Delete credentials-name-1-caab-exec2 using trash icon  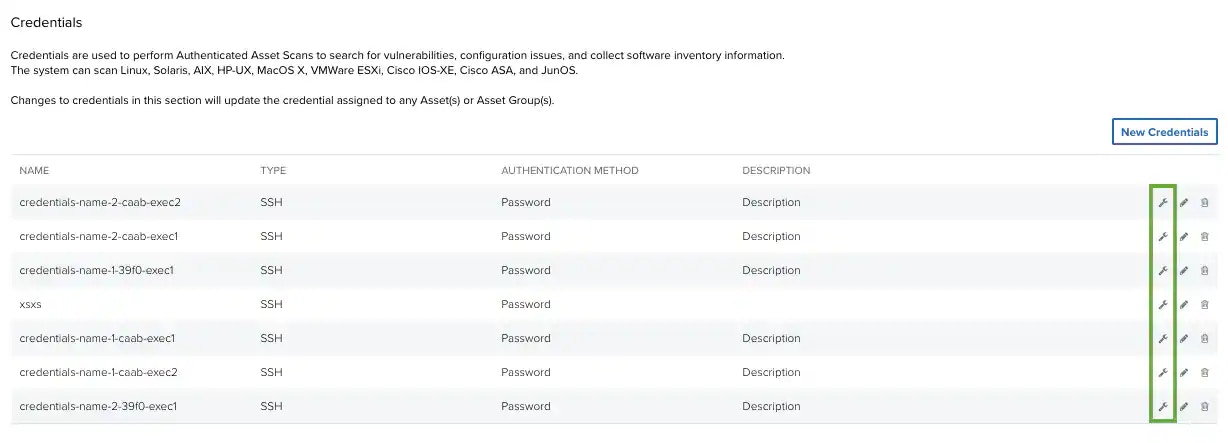coord(1204,373)
